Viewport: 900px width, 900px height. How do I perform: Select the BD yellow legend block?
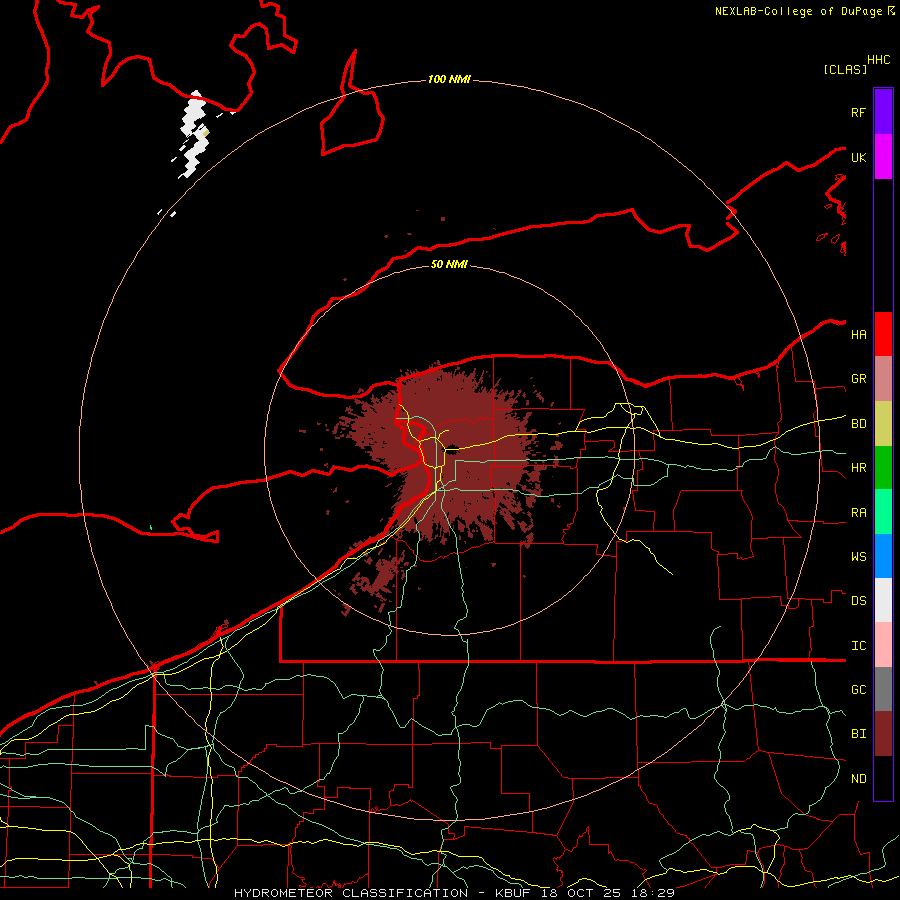(883, 424)
